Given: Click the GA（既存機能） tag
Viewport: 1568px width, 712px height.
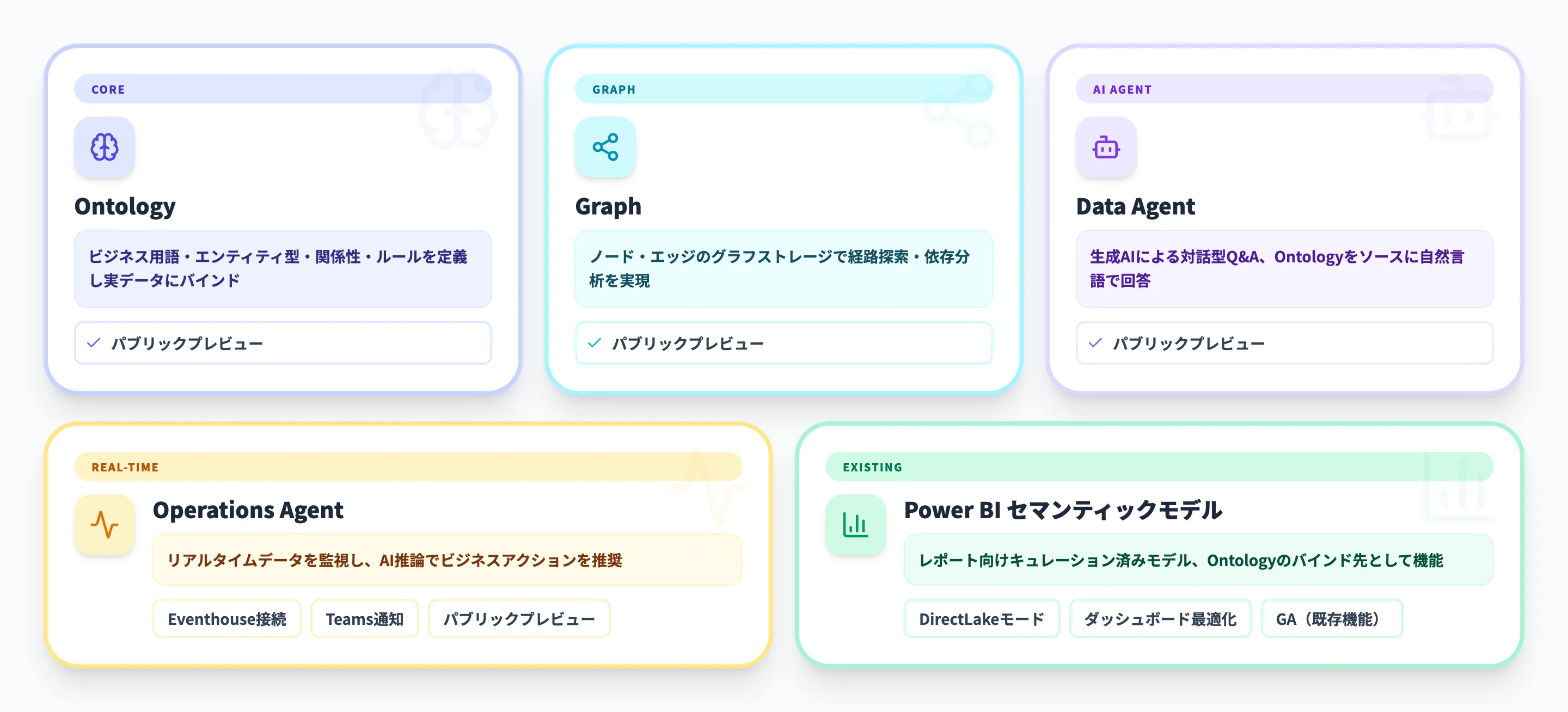Looking at the screenshot, I should pyautogui.click(x=1331, y=619).
